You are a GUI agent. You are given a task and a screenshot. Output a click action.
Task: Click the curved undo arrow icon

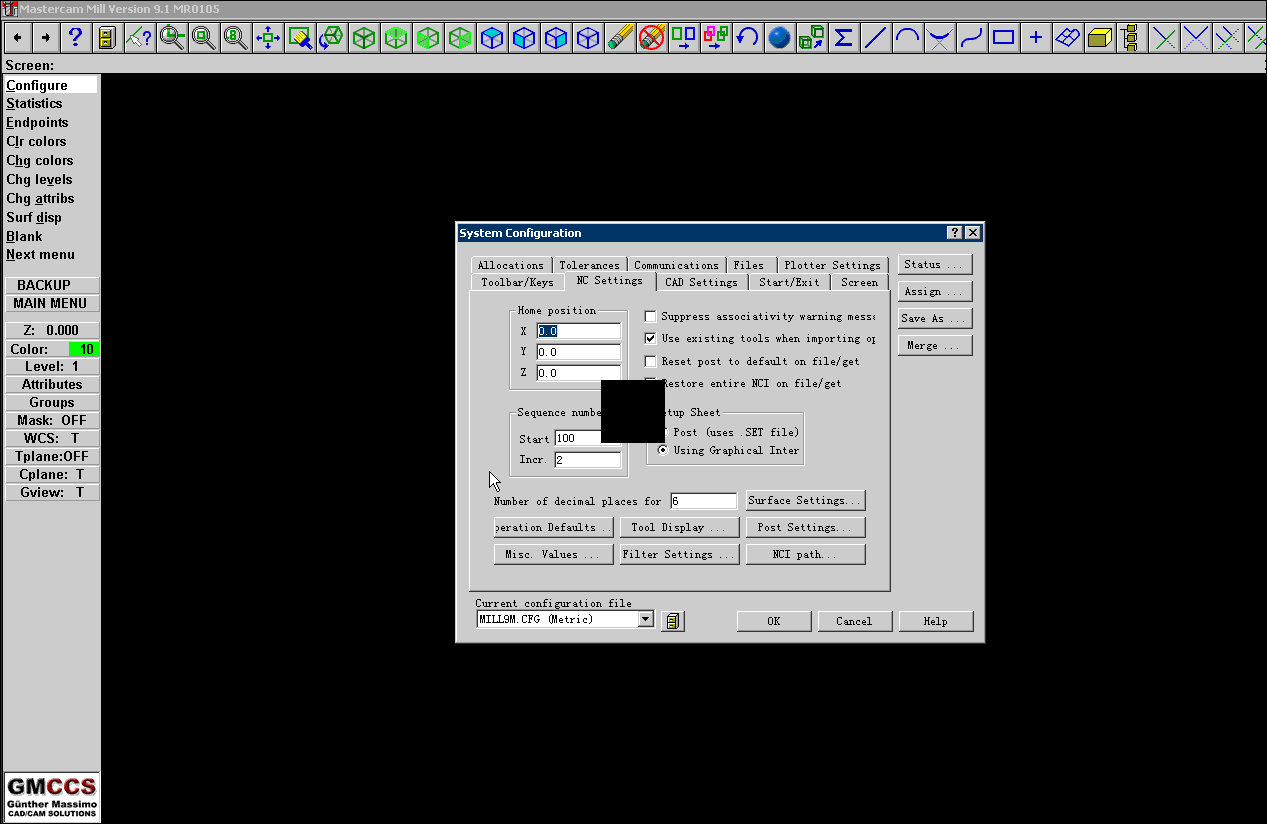pyautogui.click(x=747, y=38)
